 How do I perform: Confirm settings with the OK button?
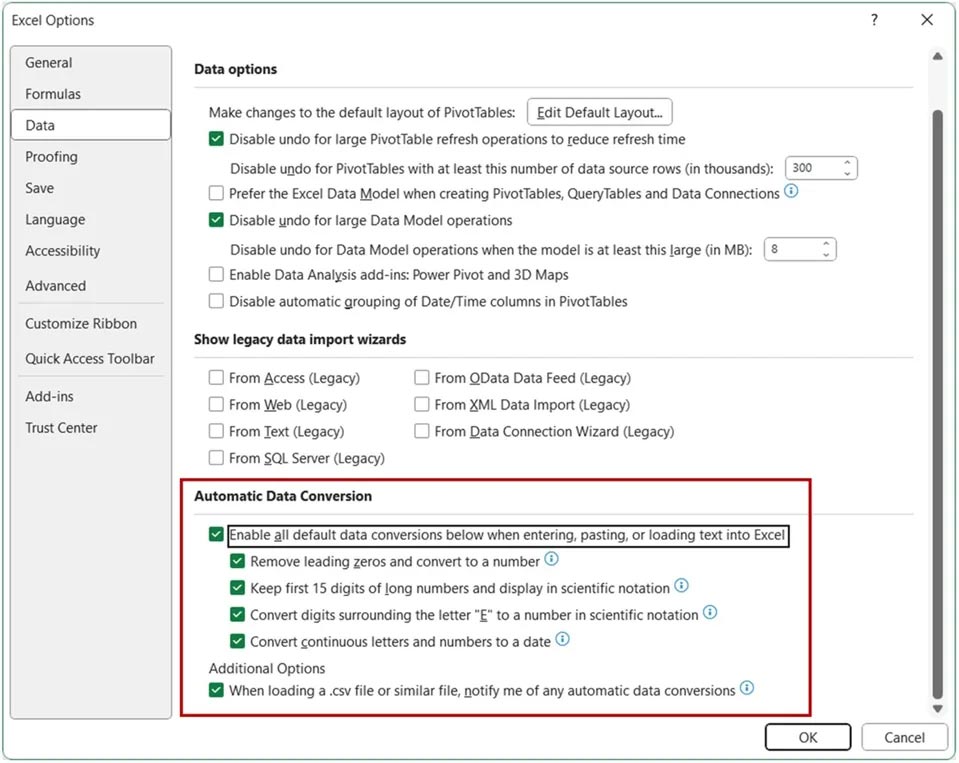(807, 737)
